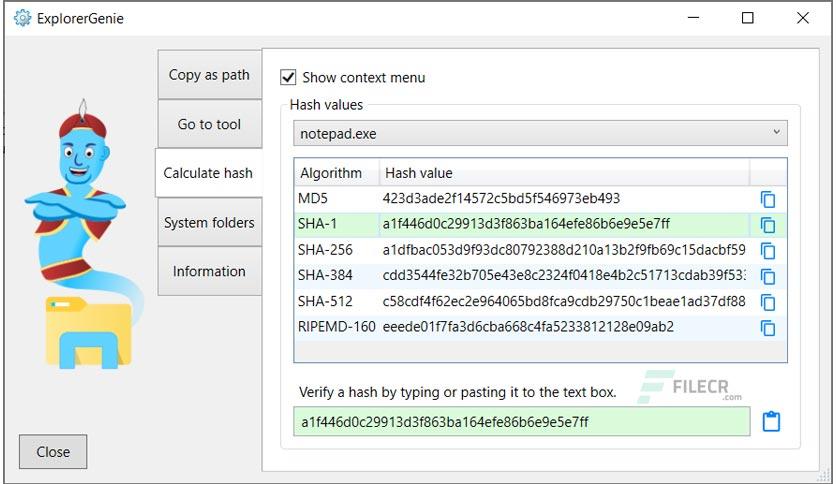This screenshot has height=484, width=836.
Task: Click SHA-1 hash a1f446d0c299 in the table
Action: coord(526,224)
